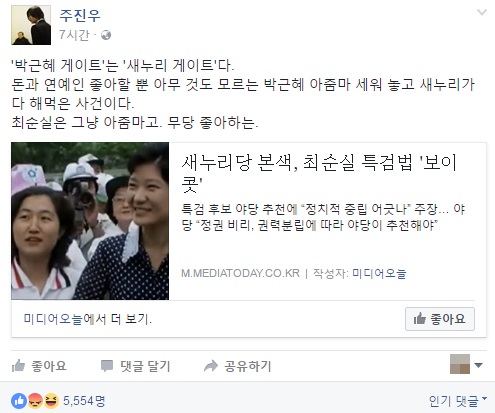Expand the 인기 댓글 sort dropdown

458,401
